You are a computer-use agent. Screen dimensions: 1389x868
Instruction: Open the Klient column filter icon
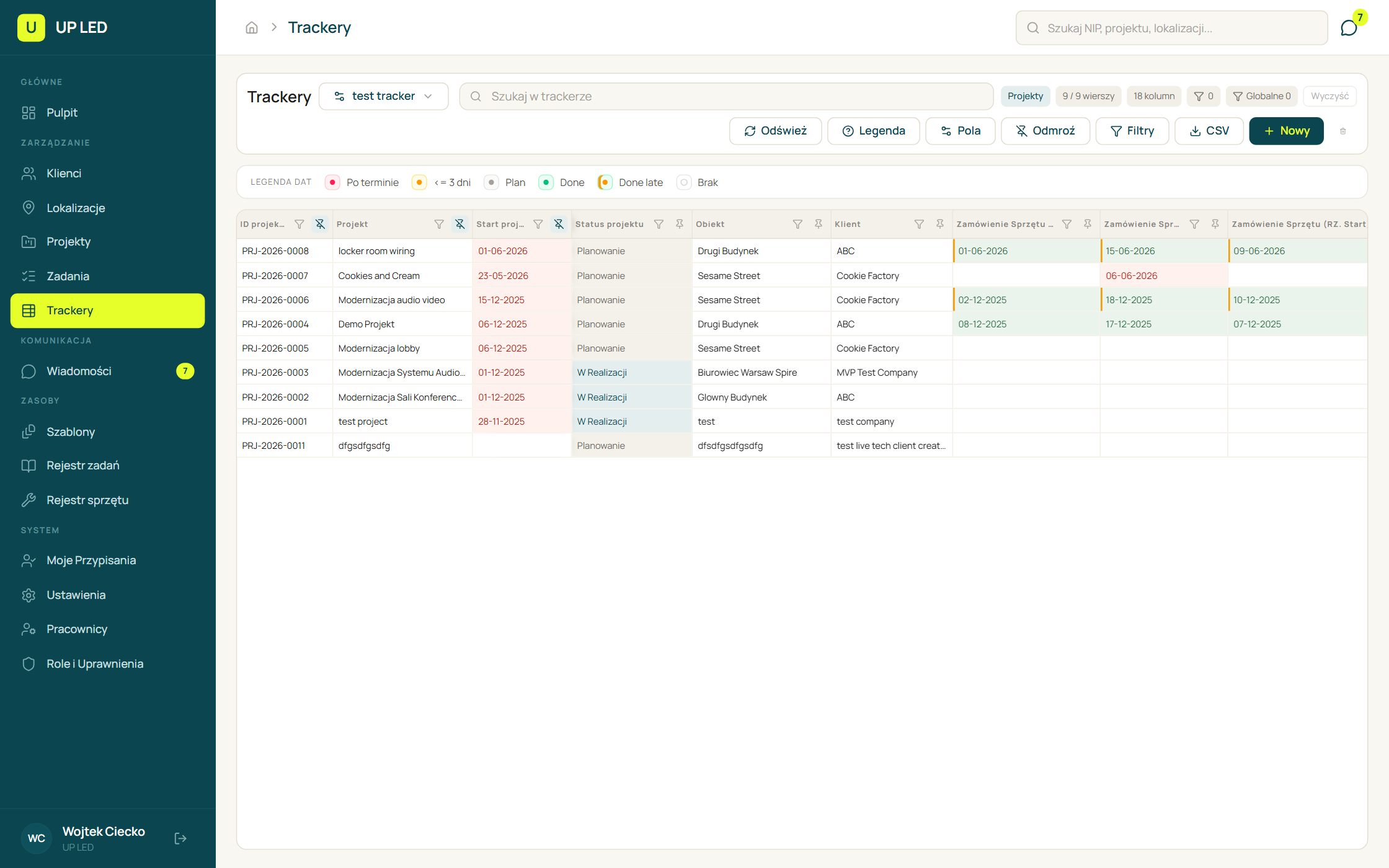[x=919, y=224]
